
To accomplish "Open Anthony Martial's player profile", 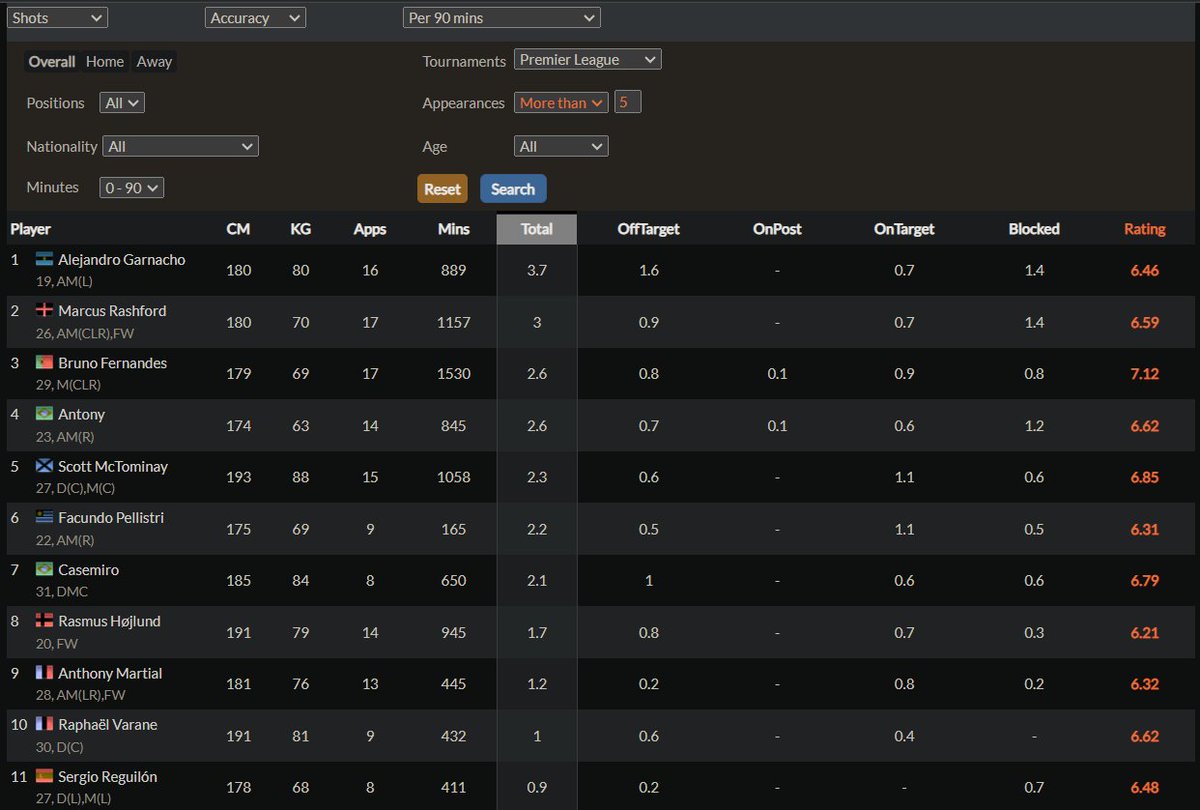I will (x=110, y=674).
